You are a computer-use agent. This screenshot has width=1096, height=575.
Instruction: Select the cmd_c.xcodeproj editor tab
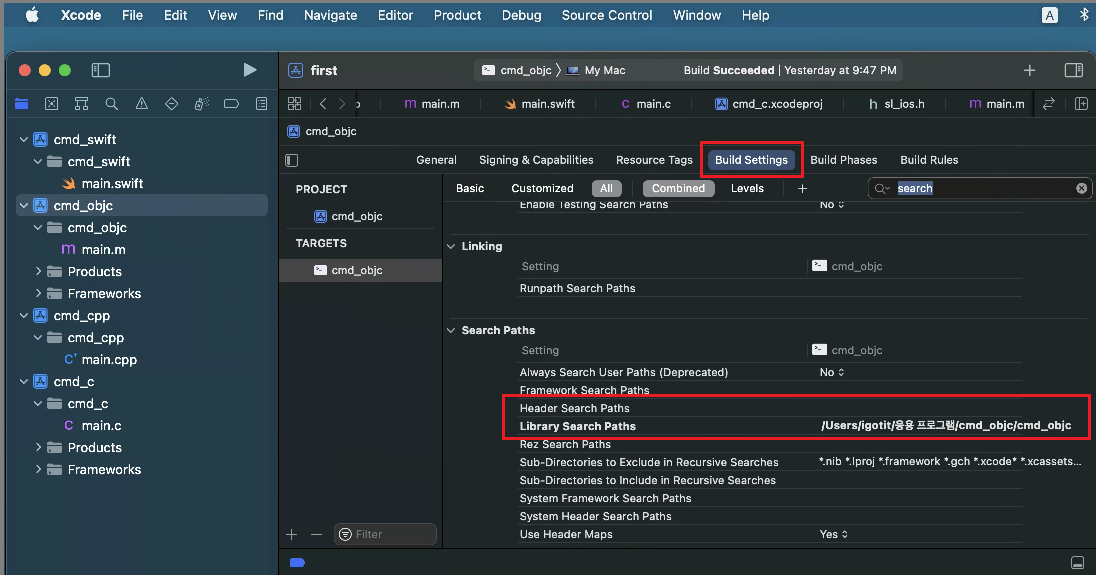(768, 103)
